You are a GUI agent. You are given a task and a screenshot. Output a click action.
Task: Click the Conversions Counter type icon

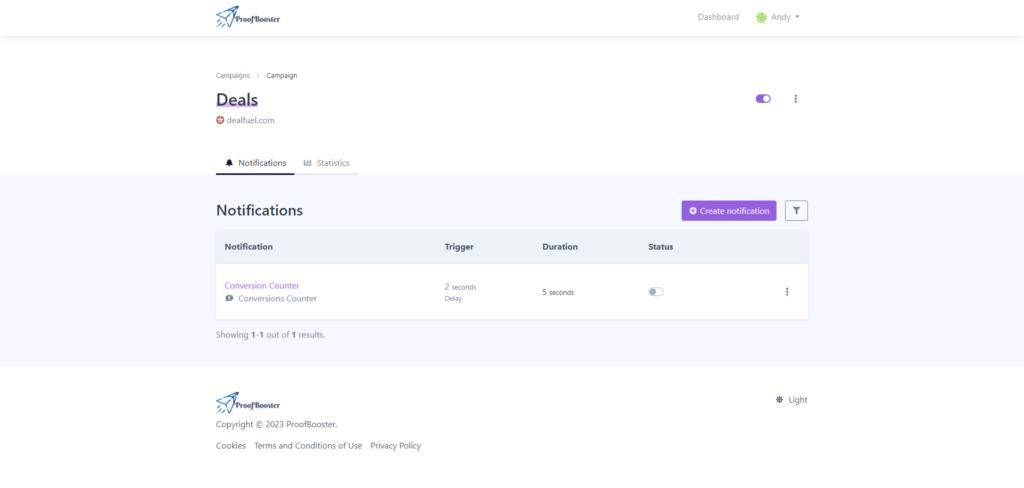click(229, 299)
